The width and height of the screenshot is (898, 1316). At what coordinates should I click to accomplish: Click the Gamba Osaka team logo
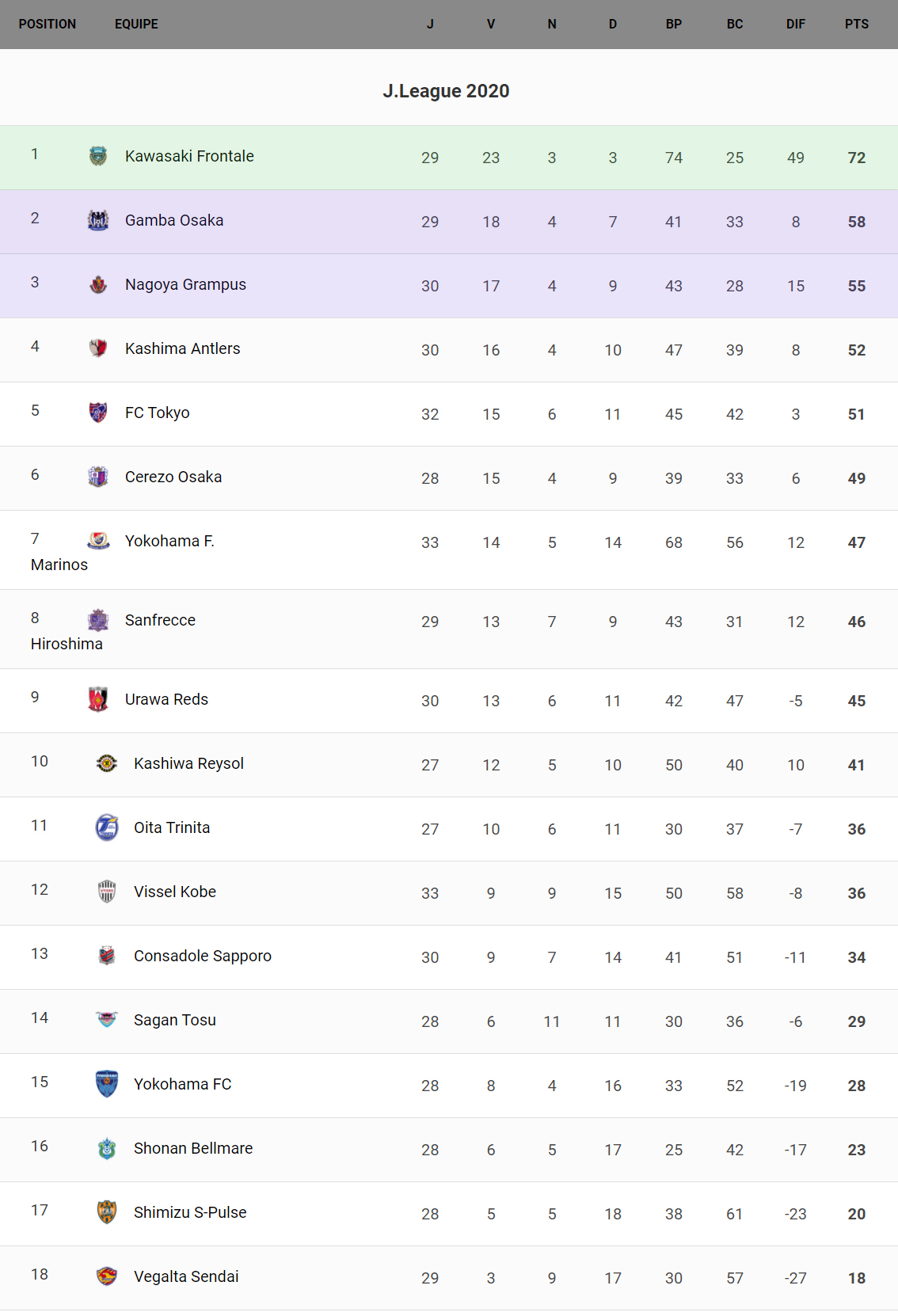point(98,220)
